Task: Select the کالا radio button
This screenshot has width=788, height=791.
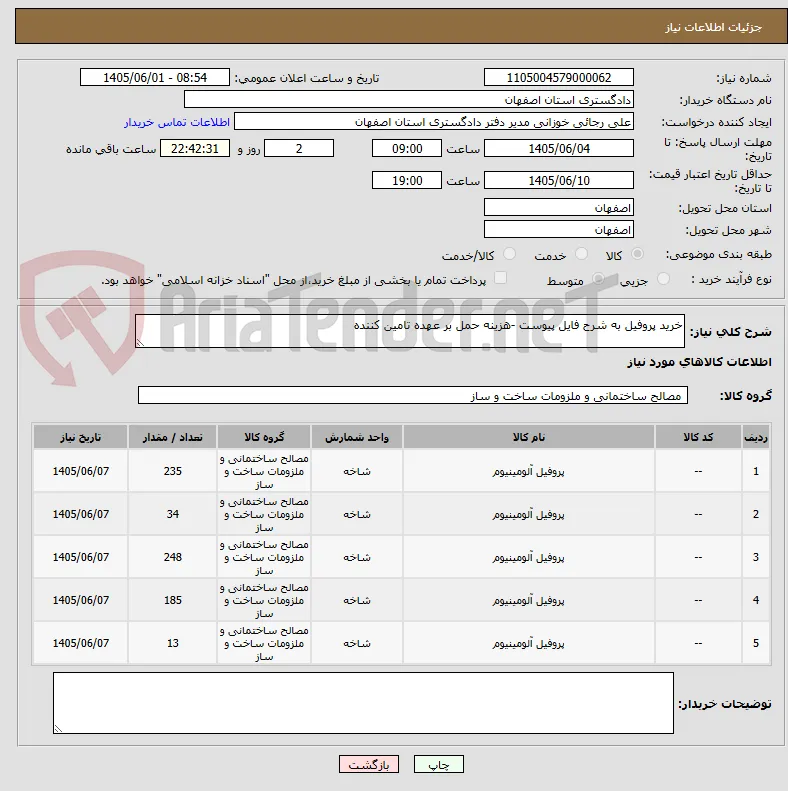Action: pyautogui.click(x=638, y=254)
